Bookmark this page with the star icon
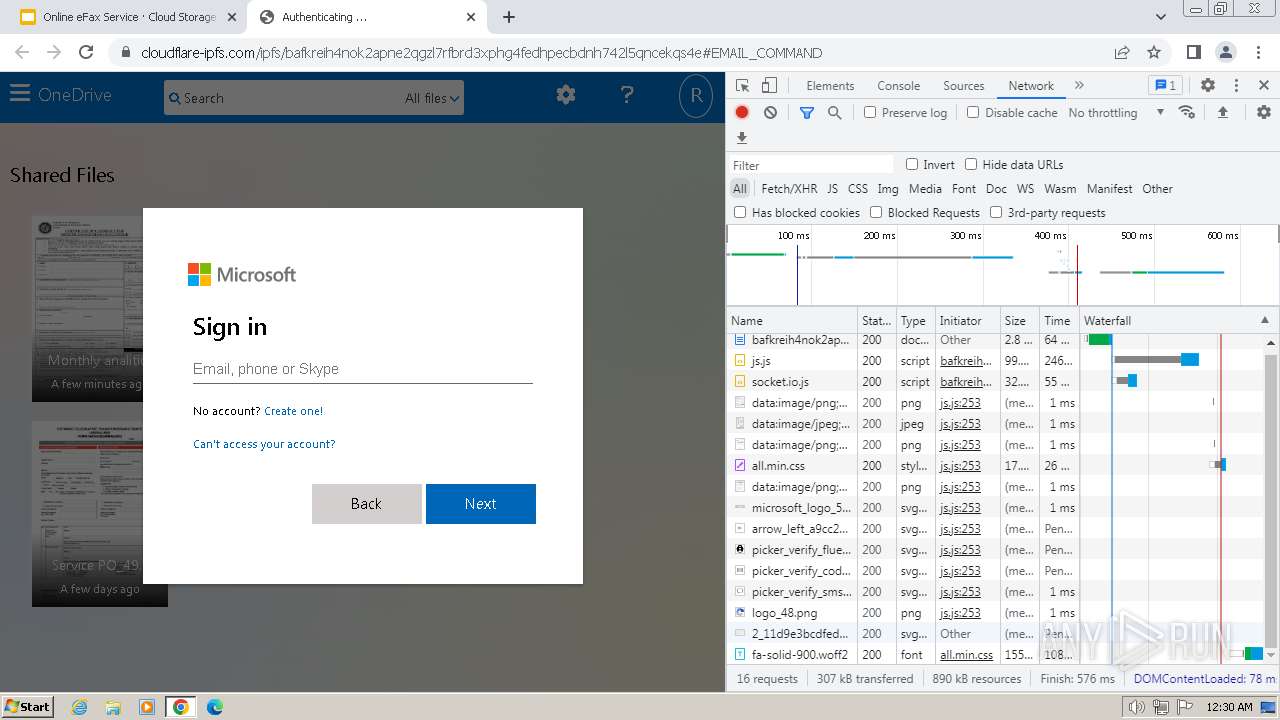The width and height of the screenshot is (1280, 720). (x=1154, y=53)
